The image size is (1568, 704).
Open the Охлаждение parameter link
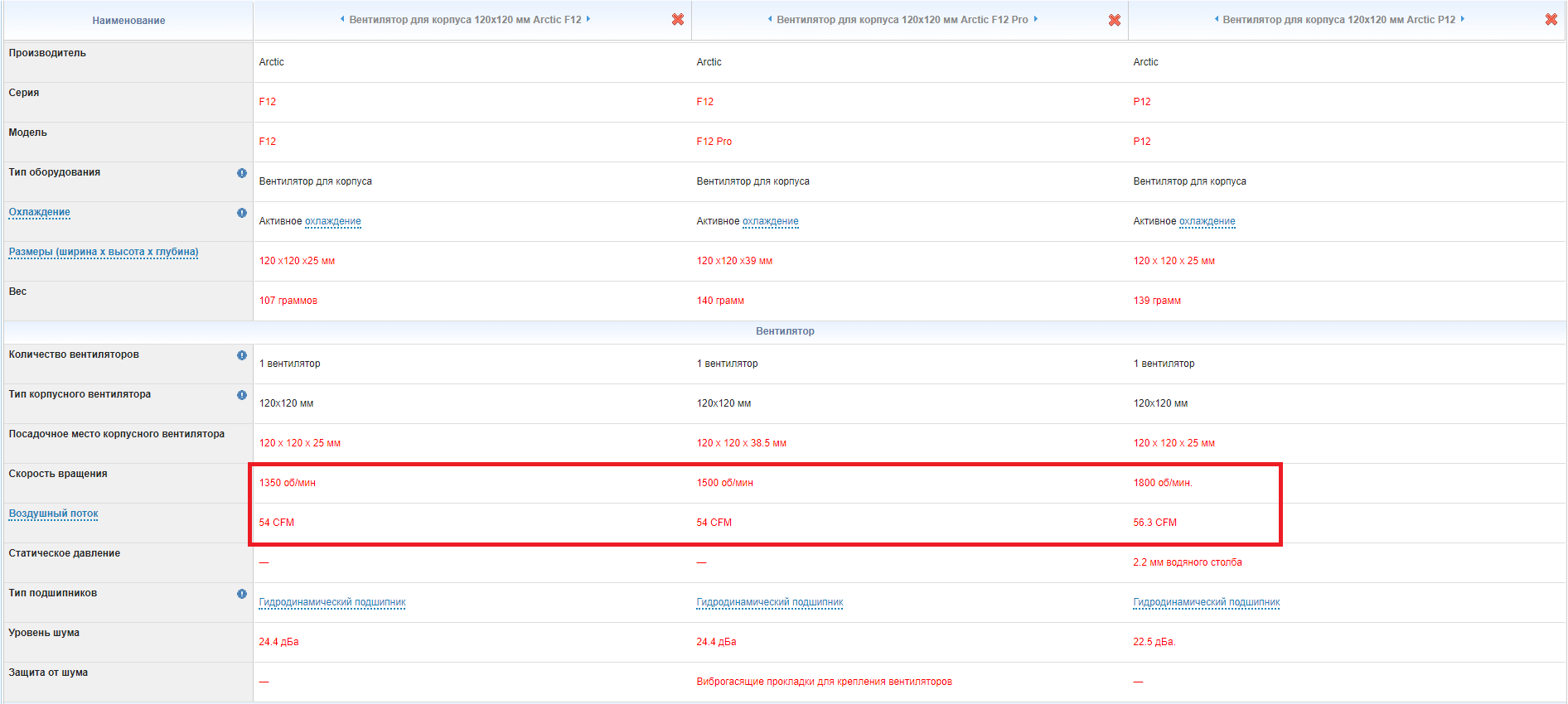point(39,212)
